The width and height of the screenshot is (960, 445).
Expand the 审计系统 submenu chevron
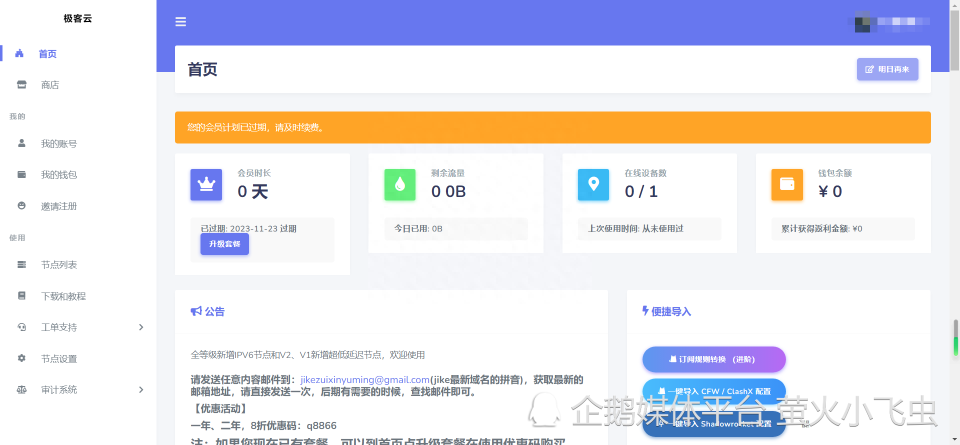[140, 389]
